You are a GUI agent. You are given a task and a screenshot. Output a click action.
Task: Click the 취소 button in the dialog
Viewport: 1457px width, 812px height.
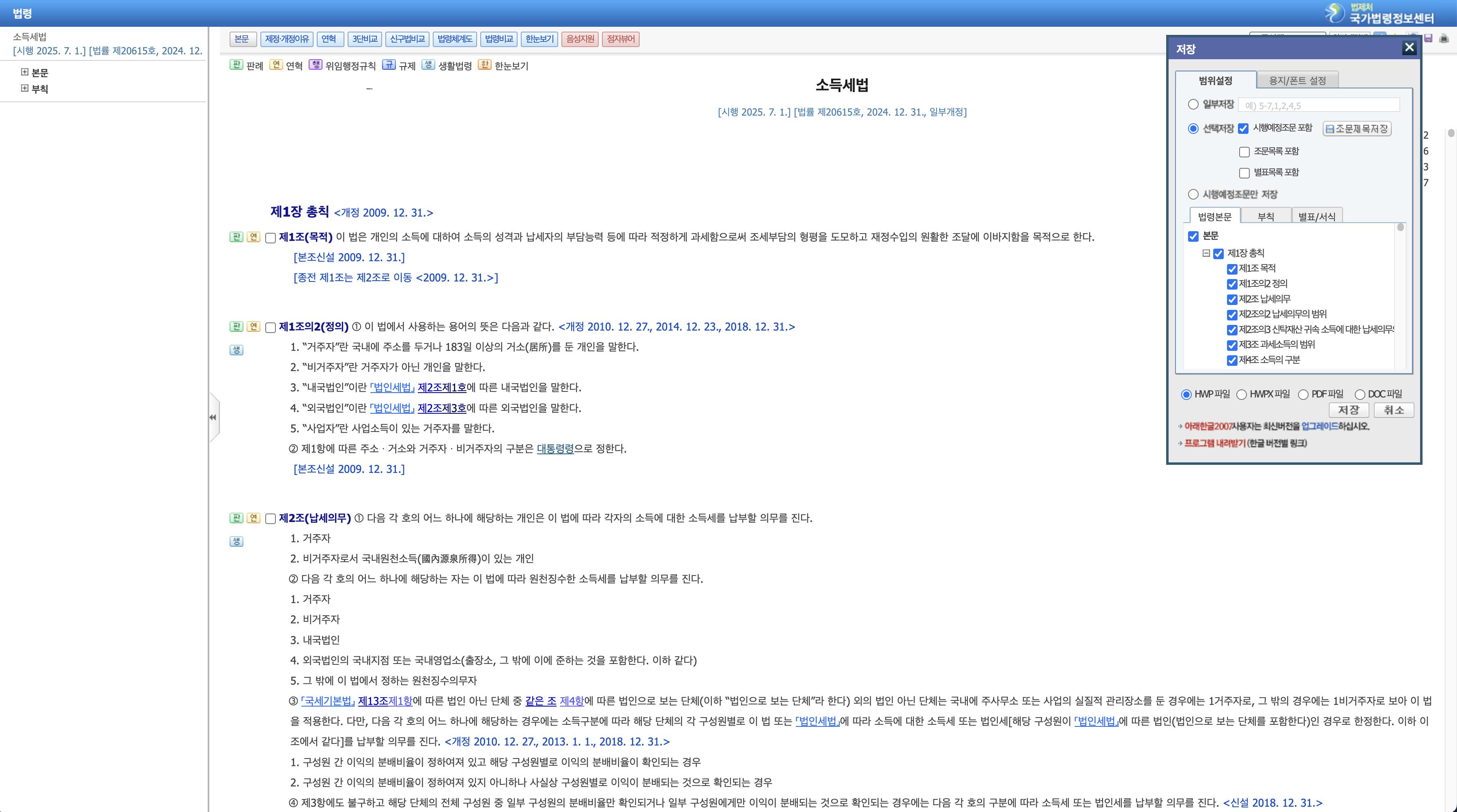[1394, 410]
